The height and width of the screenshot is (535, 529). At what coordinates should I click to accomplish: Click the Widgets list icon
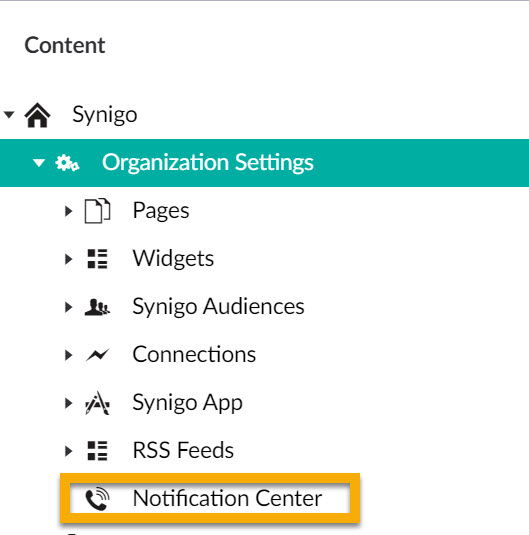97,259
